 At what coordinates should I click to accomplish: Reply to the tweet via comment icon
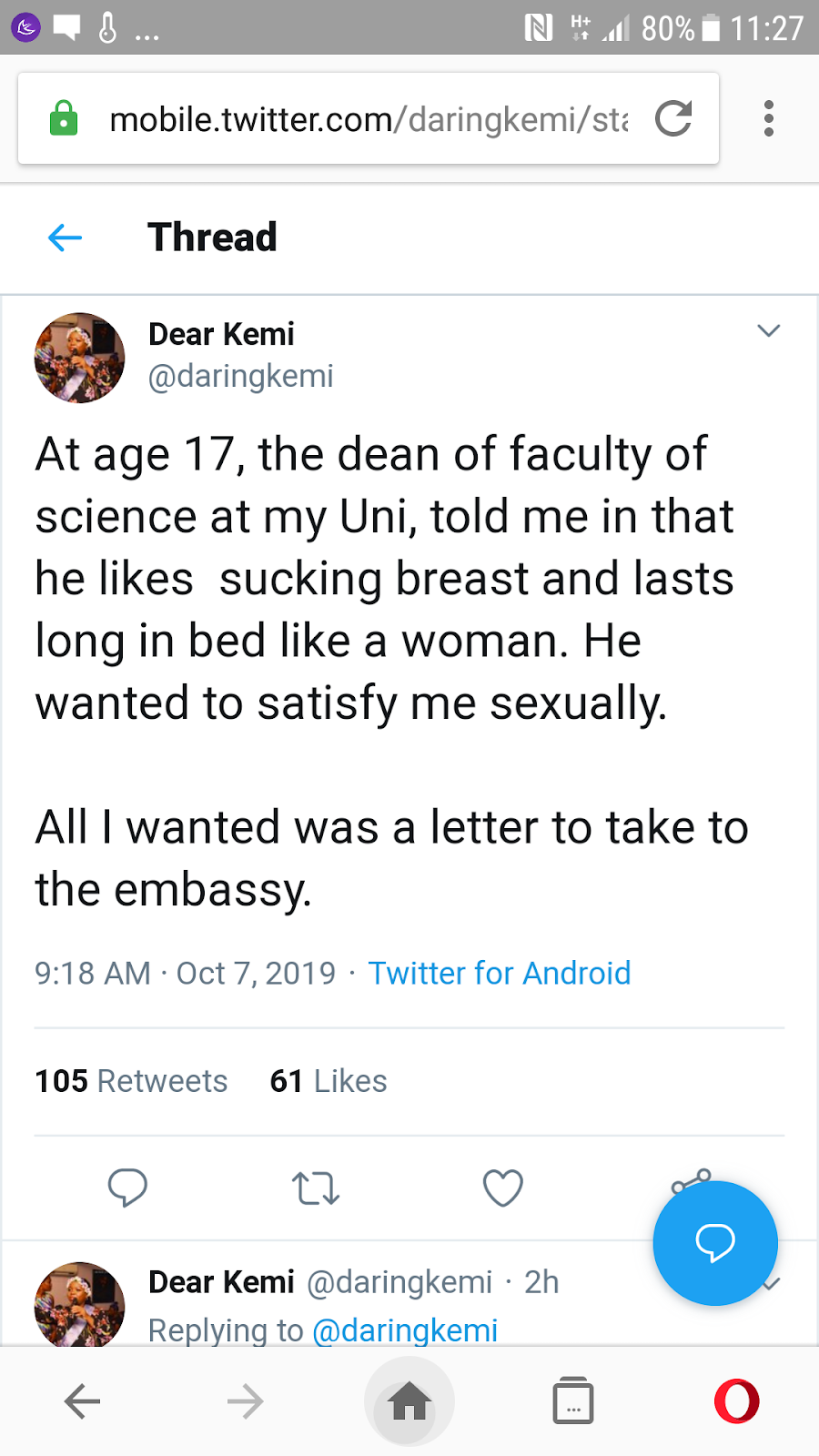pyautogui.click(x=127, y=1188)
